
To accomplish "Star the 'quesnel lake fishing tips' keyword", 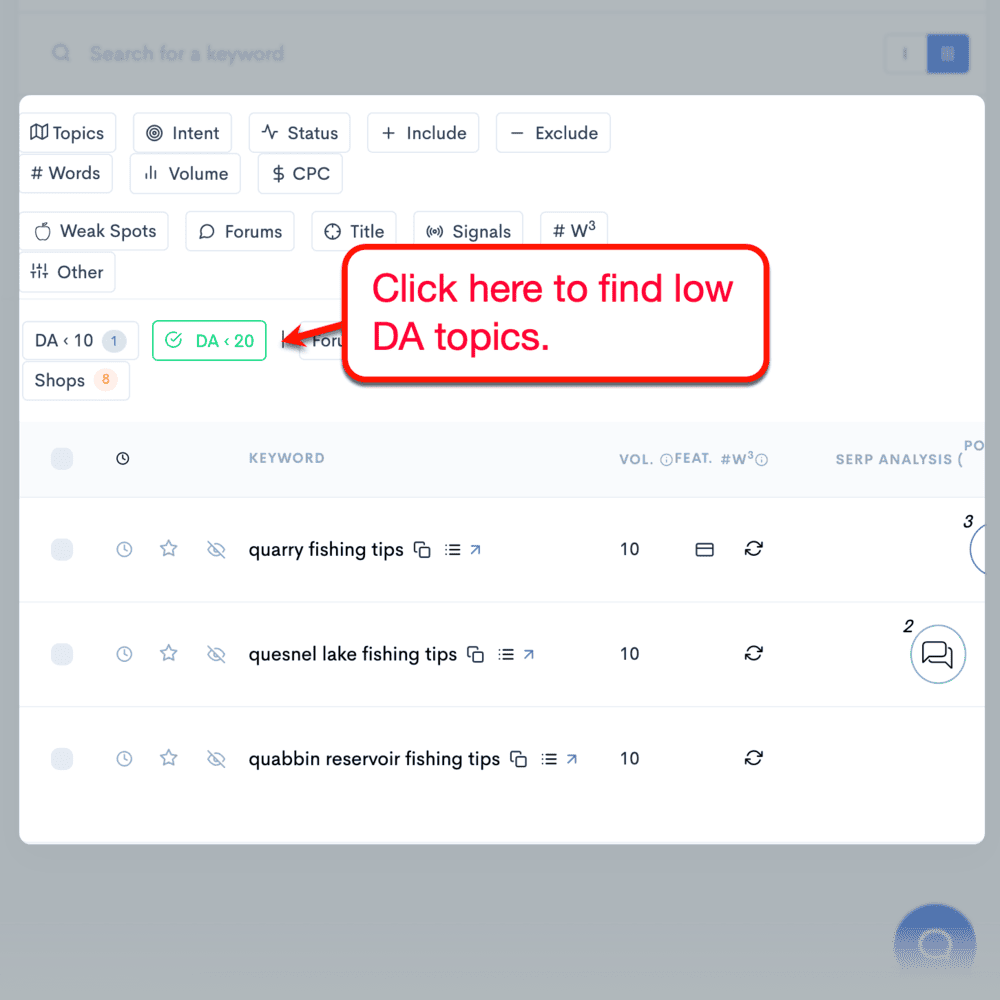I will (x=169, y=653).
